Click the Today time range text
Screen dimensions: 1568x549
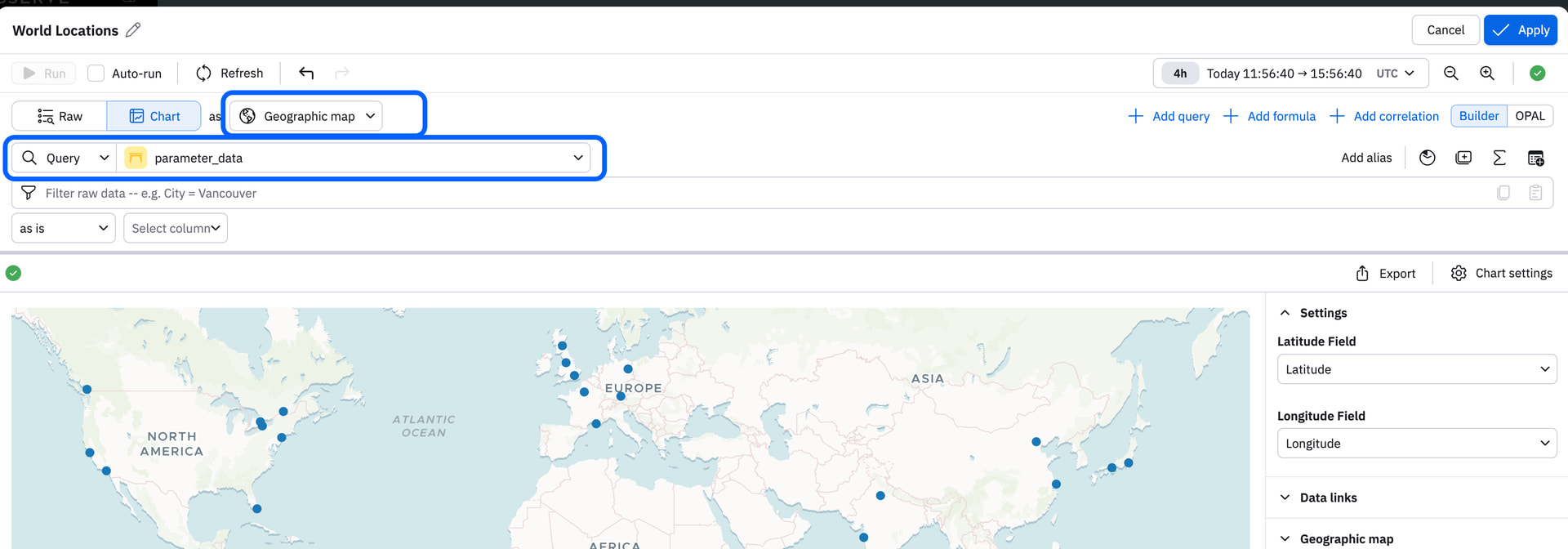tap(1285, 73)
